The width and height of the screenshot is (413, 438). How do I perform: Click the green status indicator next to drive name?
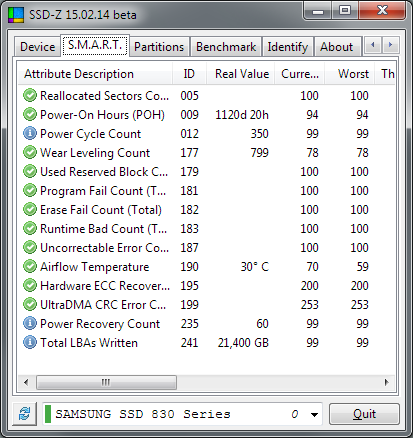pos(48,414)
